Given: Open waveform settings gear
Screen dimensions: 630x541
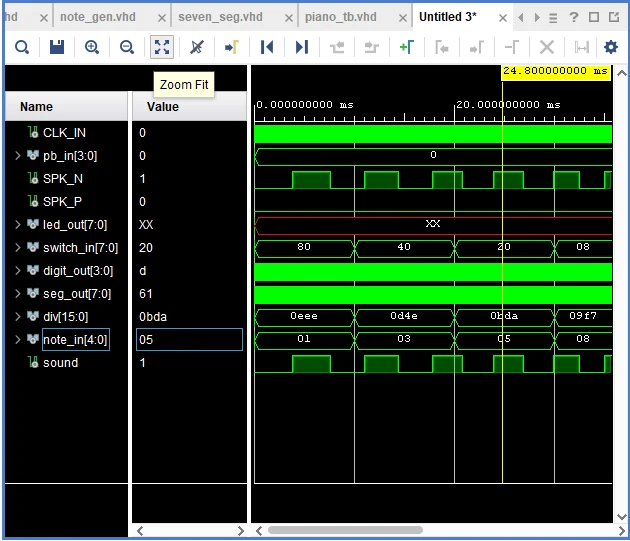Looking at the screenshot, I should point(611,47).
